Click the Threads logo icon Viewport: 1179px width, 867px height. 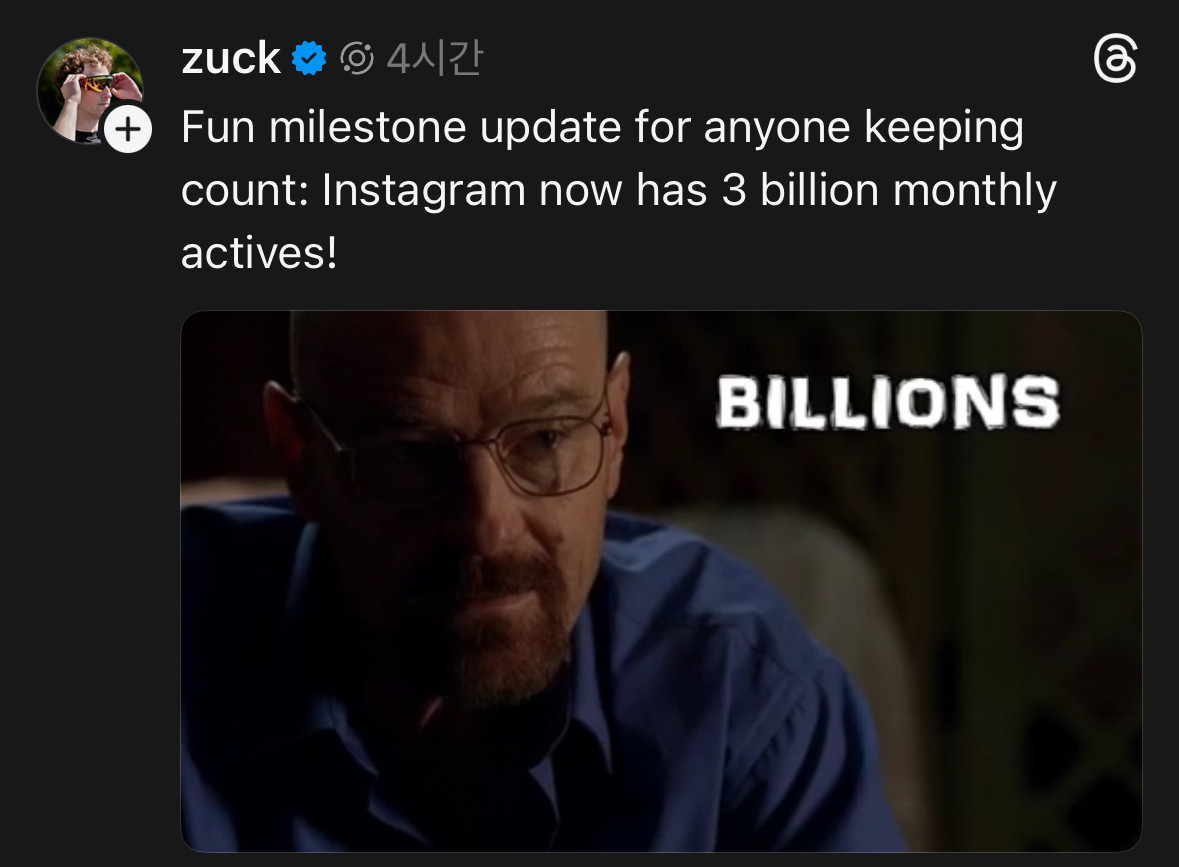[x=1115, y=58]
